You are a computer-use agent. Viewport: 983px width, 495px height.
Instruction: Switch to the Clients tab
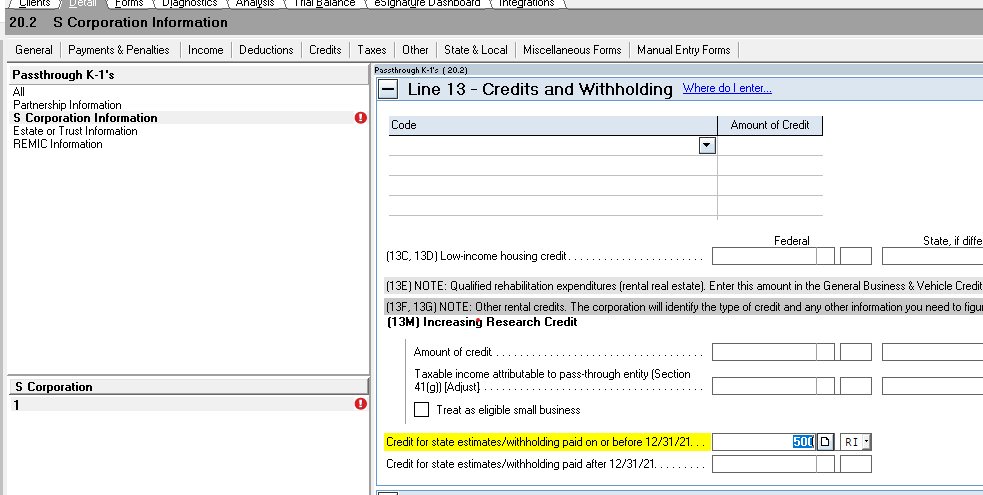(x=34, y=3)
